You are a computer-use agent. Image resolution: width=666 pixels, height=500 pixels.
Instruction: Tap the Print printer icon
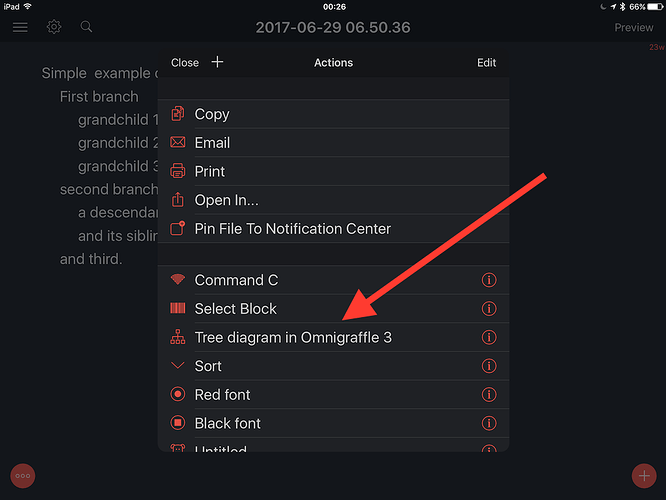[x=178, y=171]
